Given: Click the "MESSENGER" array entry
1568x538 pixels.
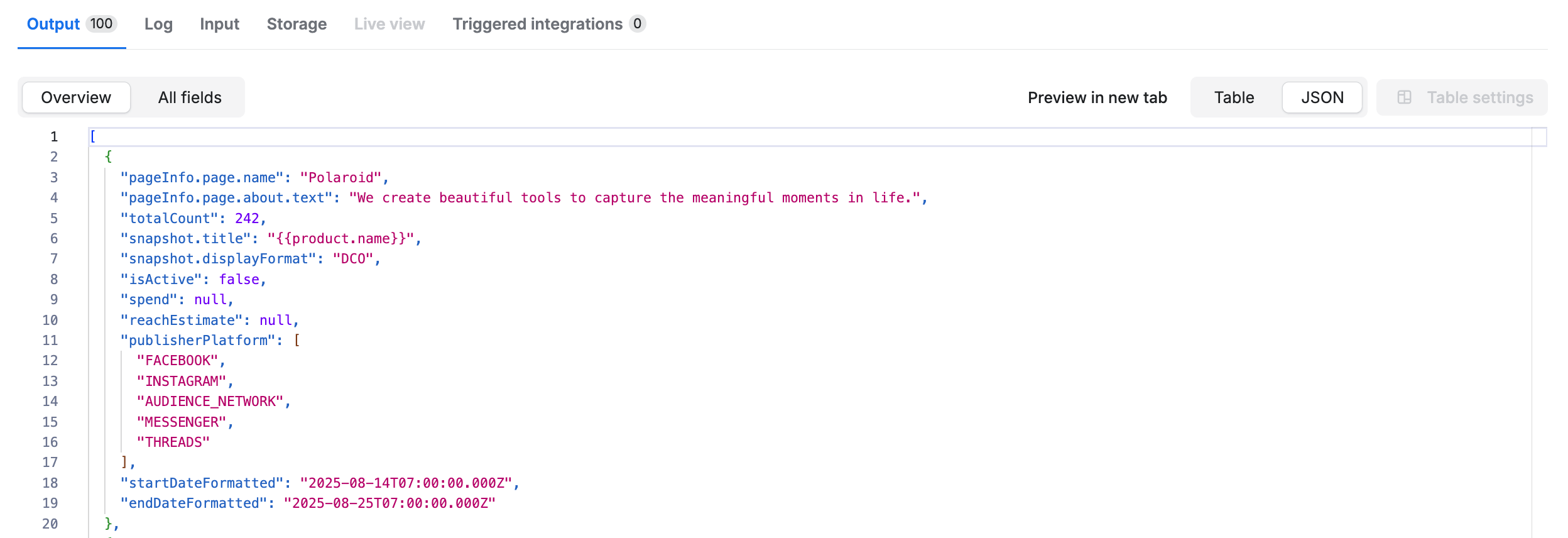Looking at the screenshot, I should click(182, 422).
